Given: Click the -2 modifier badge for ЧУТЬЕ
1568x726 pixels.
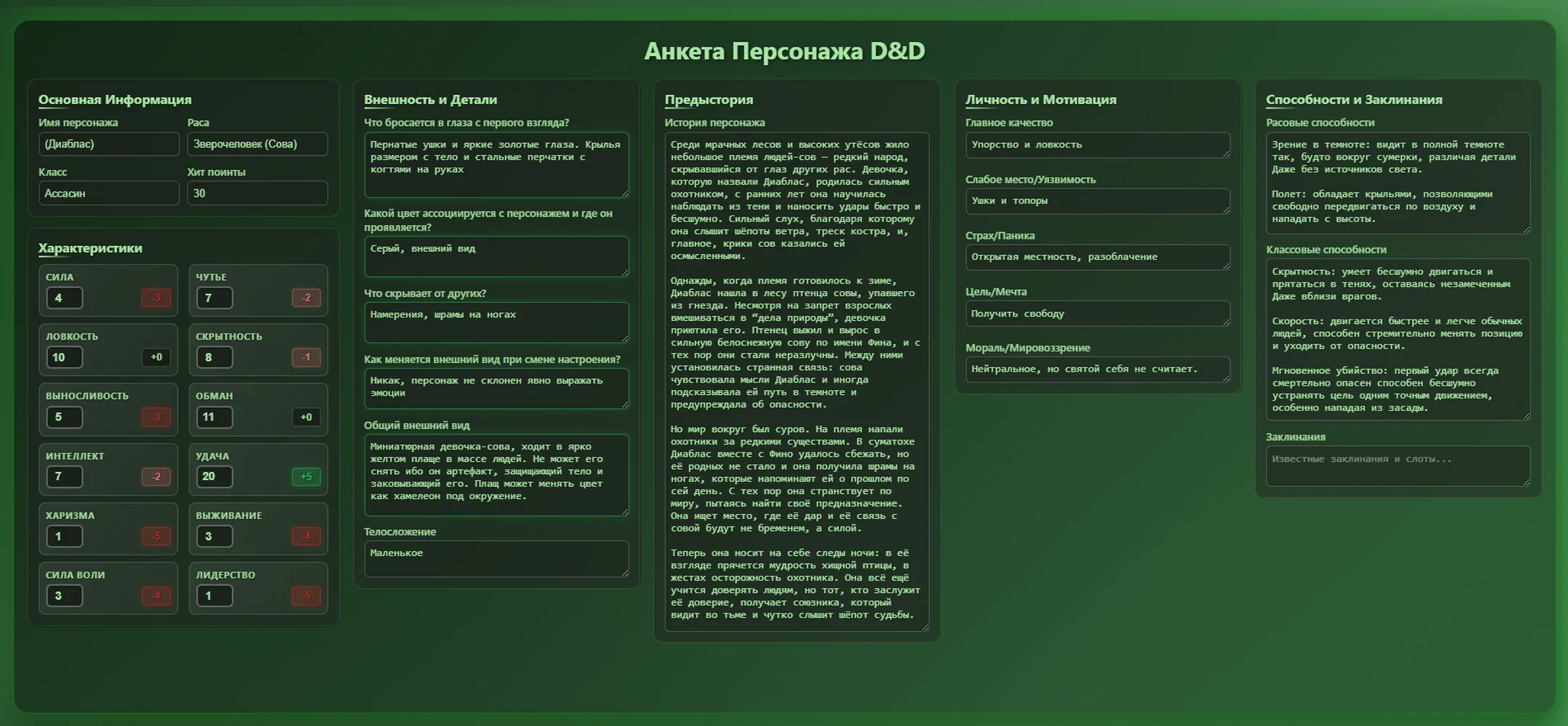Looking at the screenshot, I should click(x=306, y=298).
